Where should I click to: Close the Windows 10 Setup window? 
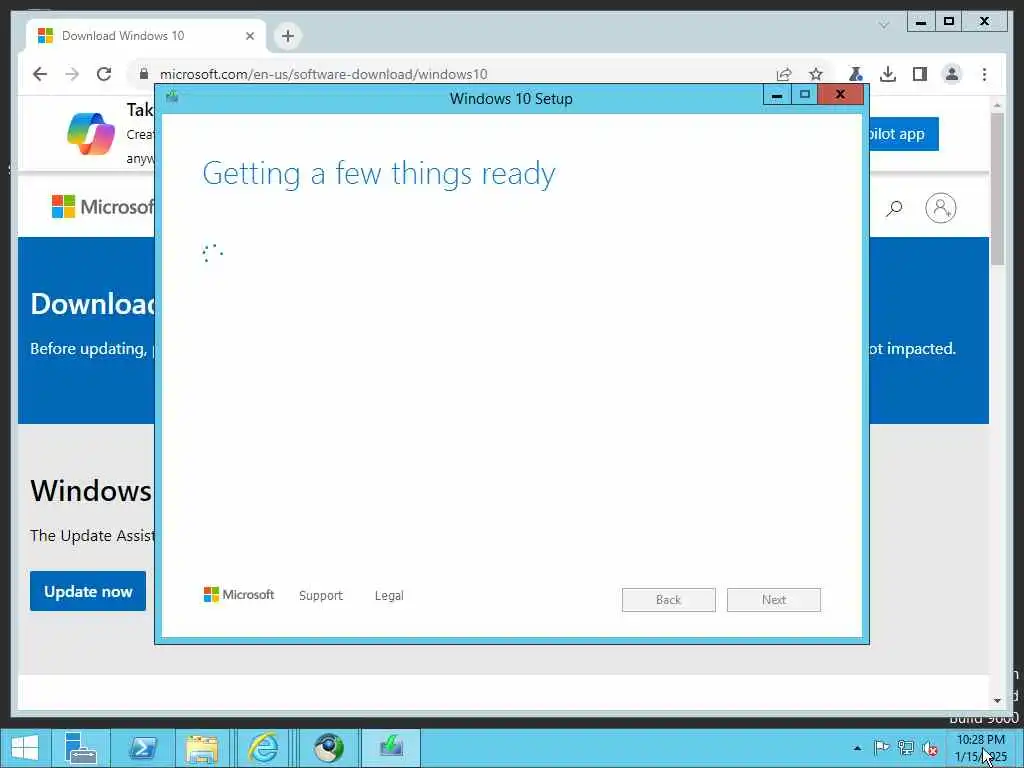[x=840, y=95]
